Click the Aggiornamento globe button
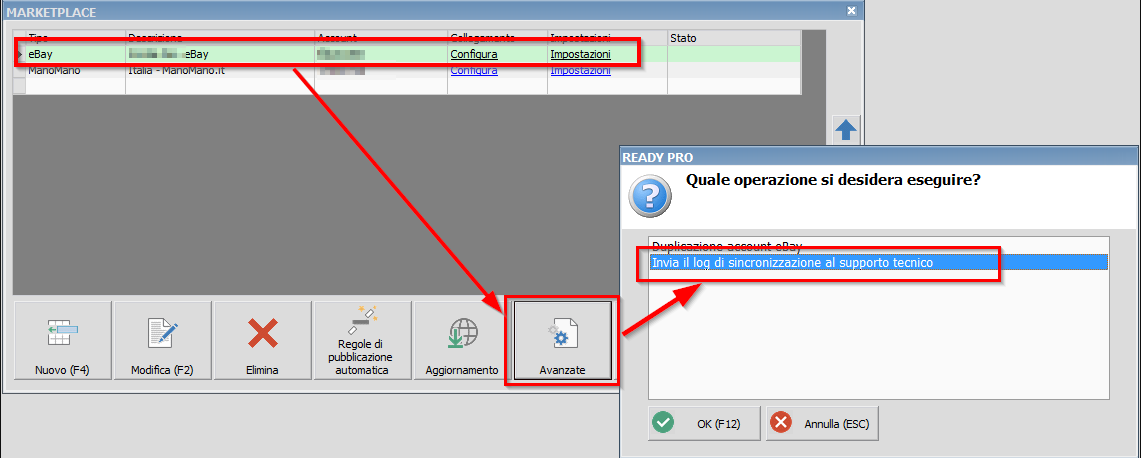Screen dimensions: 1141x458 click(462, 341)
